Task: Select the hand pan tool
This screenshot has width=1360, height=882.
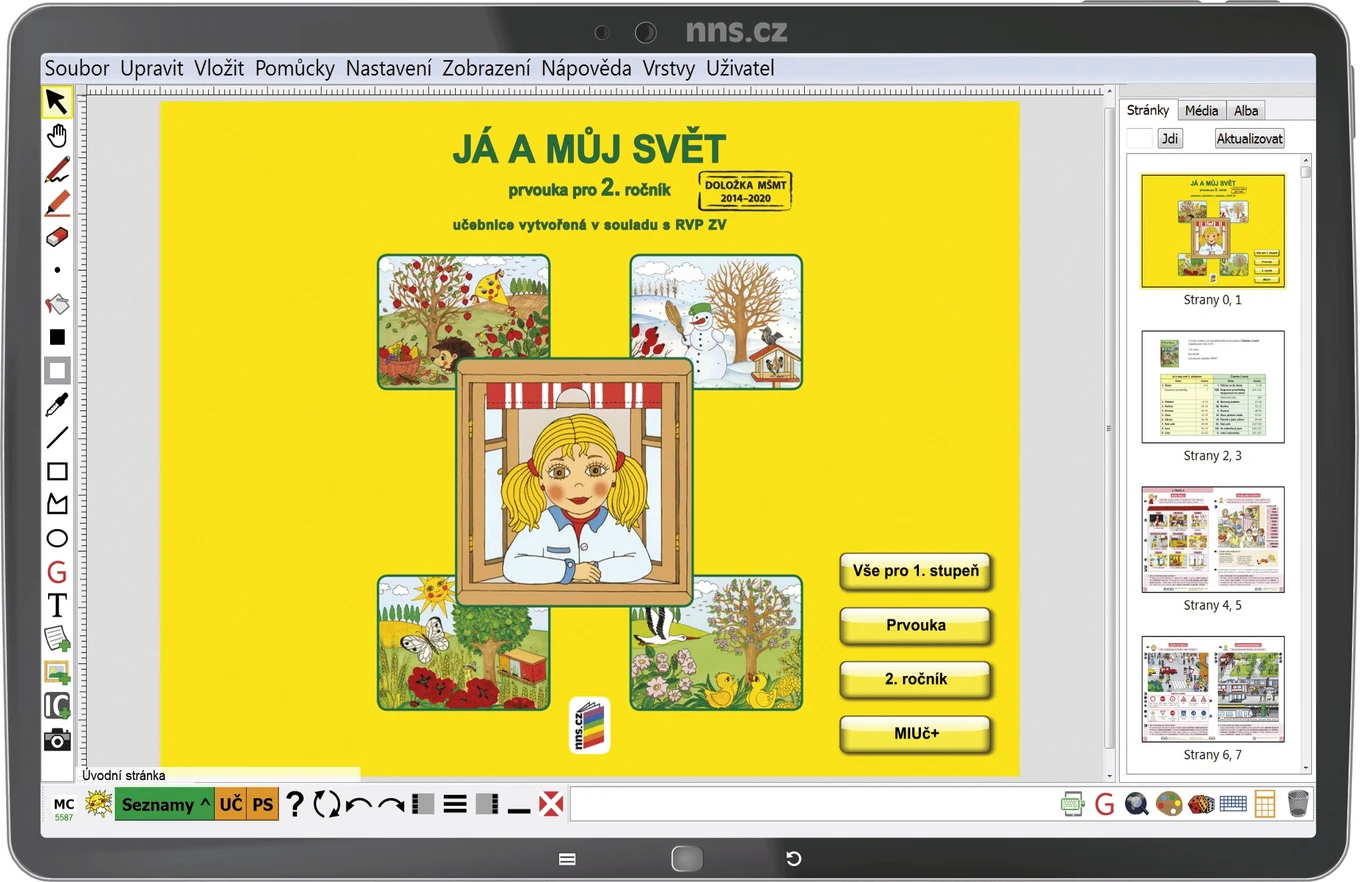Action: point(57,135)
